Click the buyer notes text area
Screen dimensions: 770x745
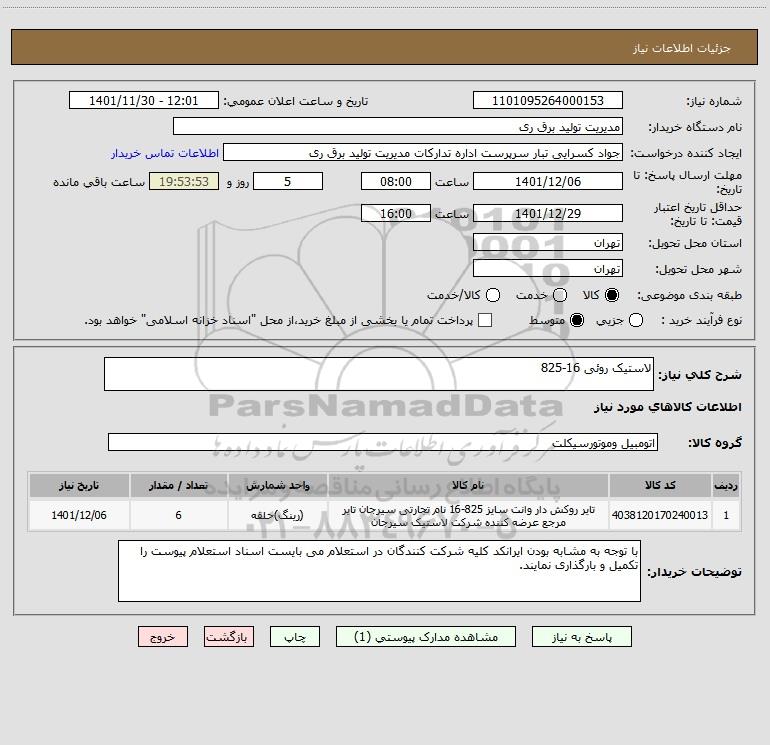point(380,571)
